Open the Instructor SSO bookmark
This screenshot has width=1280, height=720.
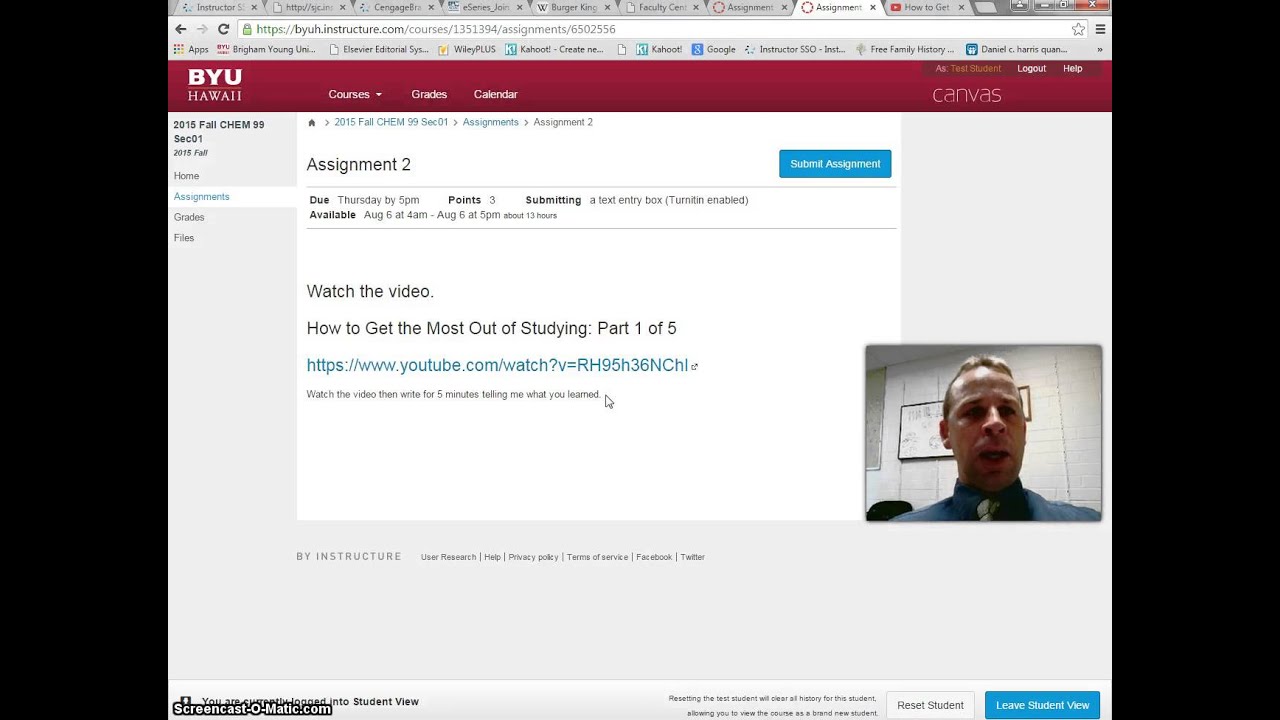coord(795,49)
